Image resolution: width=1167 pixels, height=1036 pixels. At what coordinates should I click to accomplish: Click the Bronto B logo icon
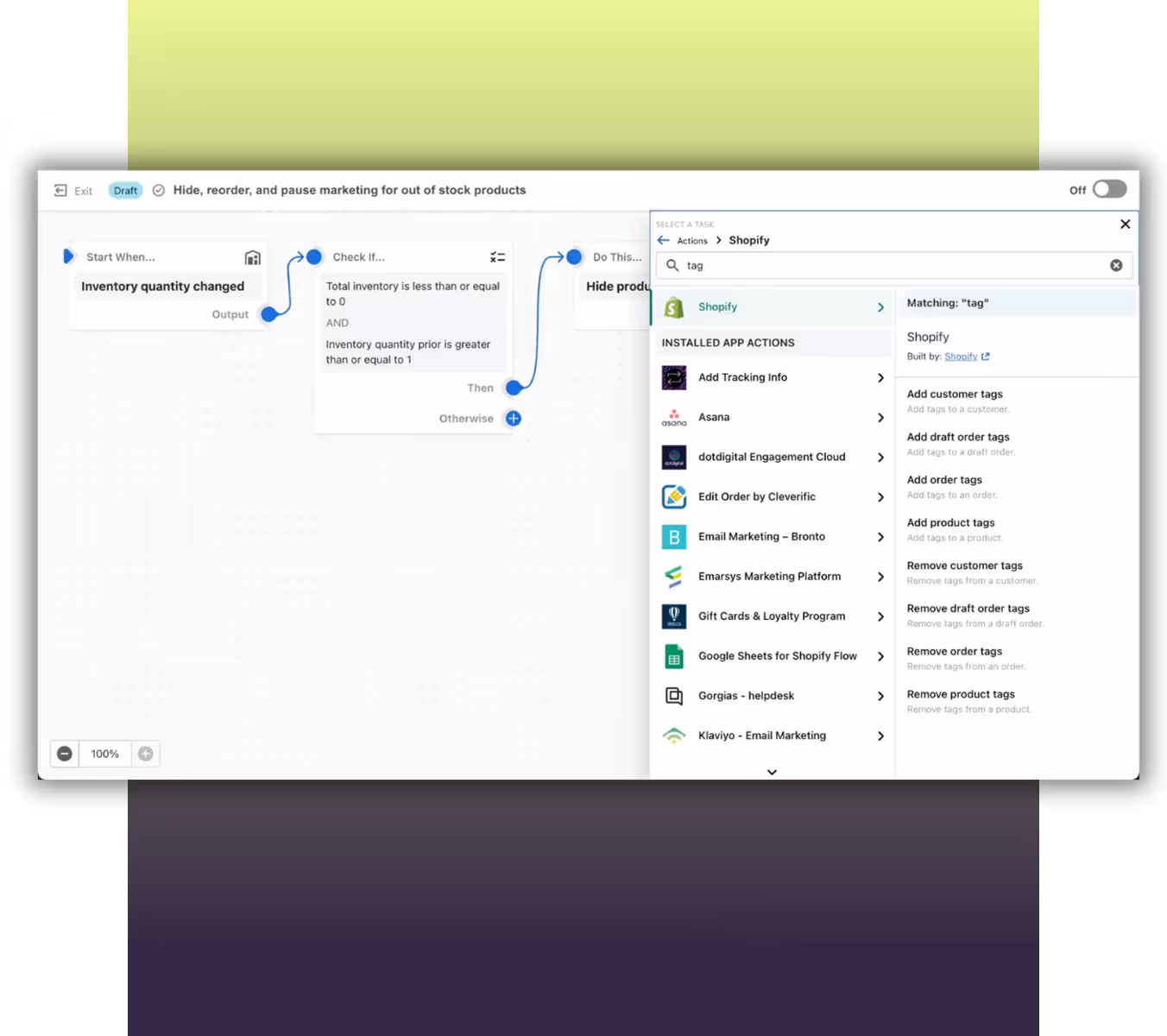pyautogui.click(x=674, y=537)
